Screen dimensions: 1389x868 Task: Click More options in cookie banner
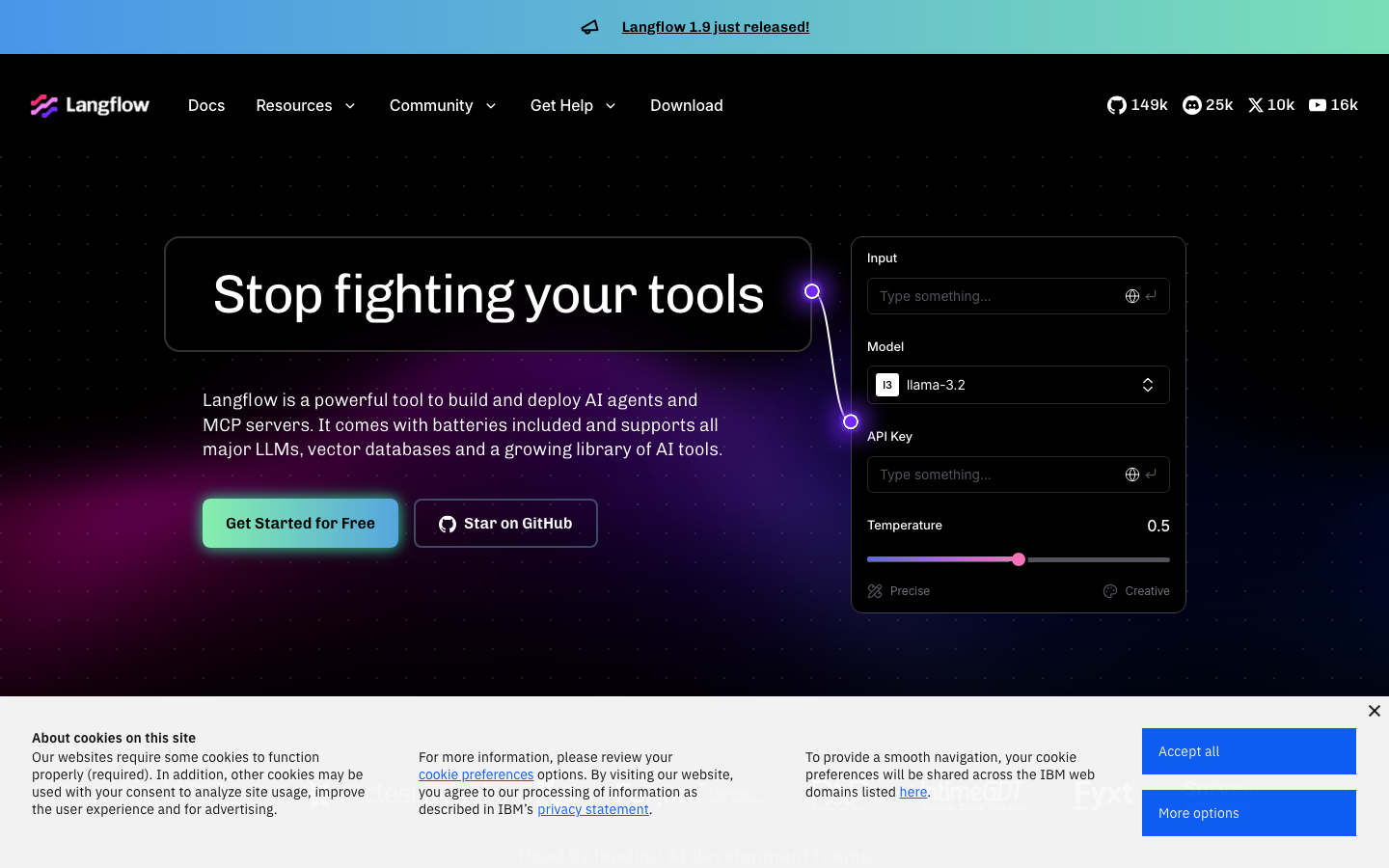tap(1249, 813)
